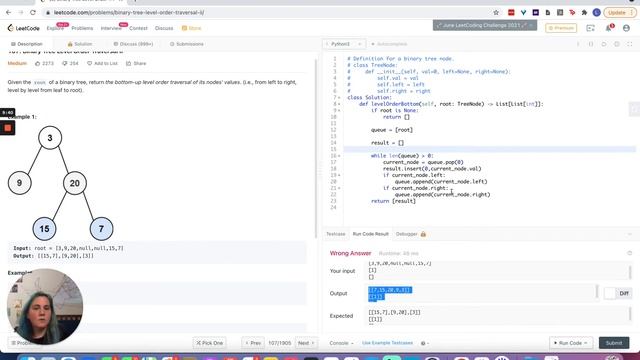640x360 pixels.
Task: Open the puzzle-piece Extensions menu
Action: (x=584, y=13)
